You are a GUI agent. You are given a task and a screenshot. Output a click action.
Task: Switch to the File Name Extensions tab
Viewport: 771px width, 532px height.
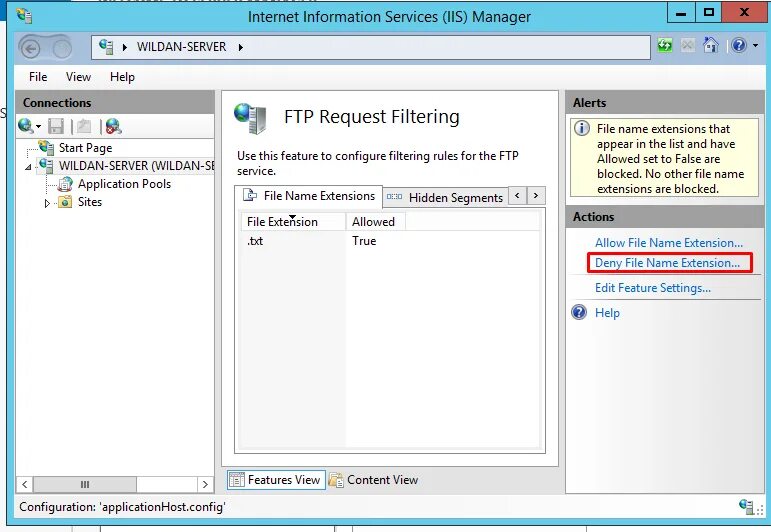click(308, 196)
